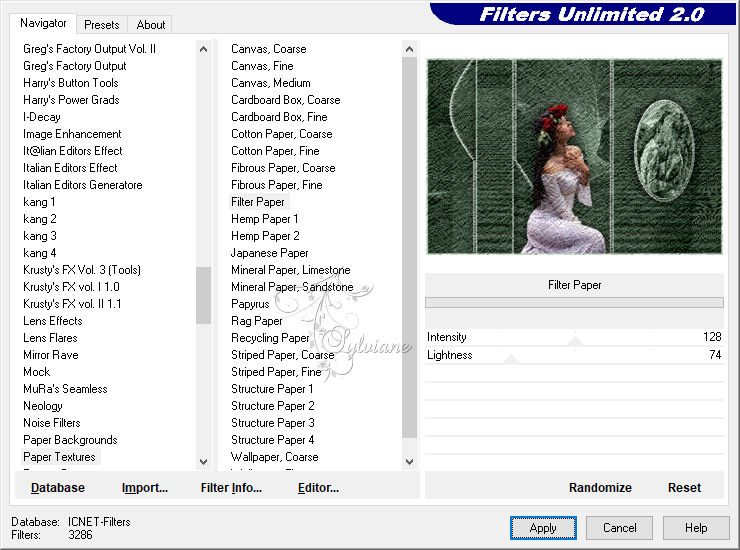740x550 pixels.
Task: Open the About tab
Action: pos(151,25)
